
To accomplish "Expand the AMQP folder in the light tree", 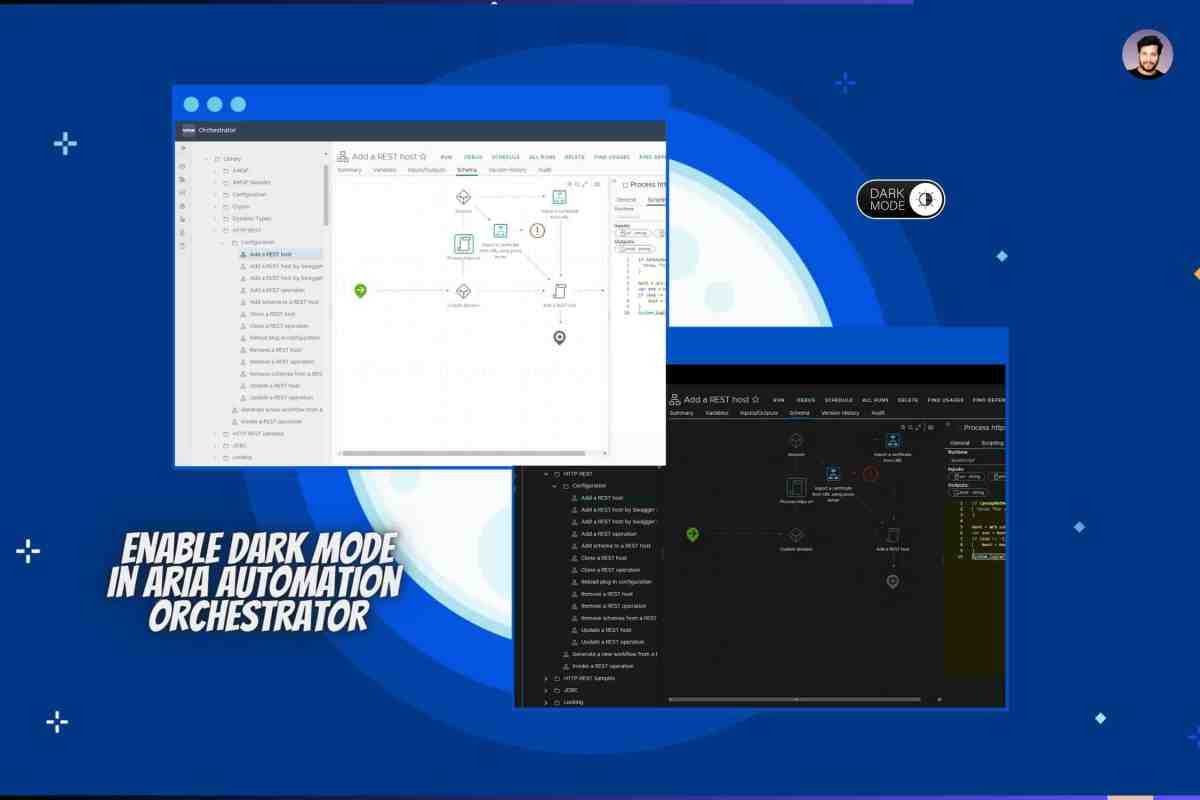I will [x=214, y=171].
